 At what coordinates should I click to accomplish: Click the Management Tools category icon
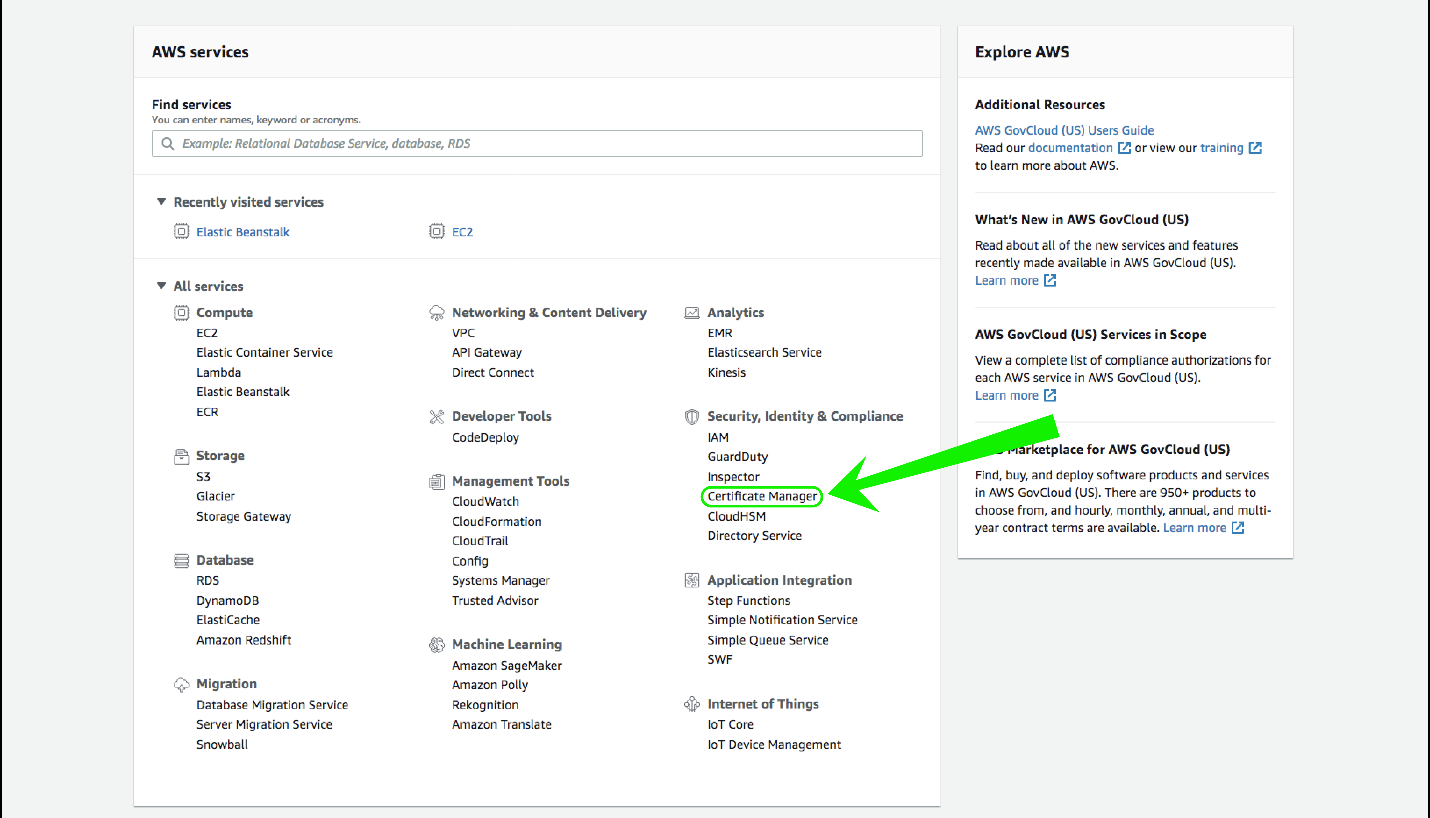coord(437,482)
